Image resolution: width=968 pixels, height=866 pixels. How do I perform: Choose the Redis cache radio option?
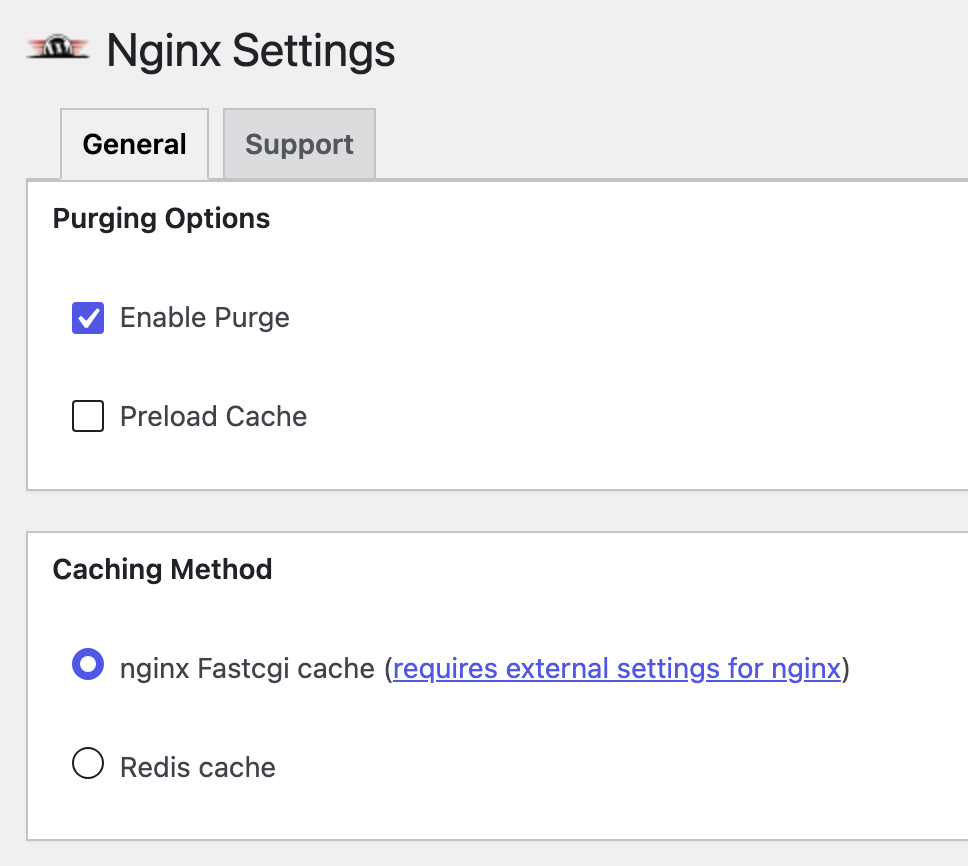click(x=88, y=763)
